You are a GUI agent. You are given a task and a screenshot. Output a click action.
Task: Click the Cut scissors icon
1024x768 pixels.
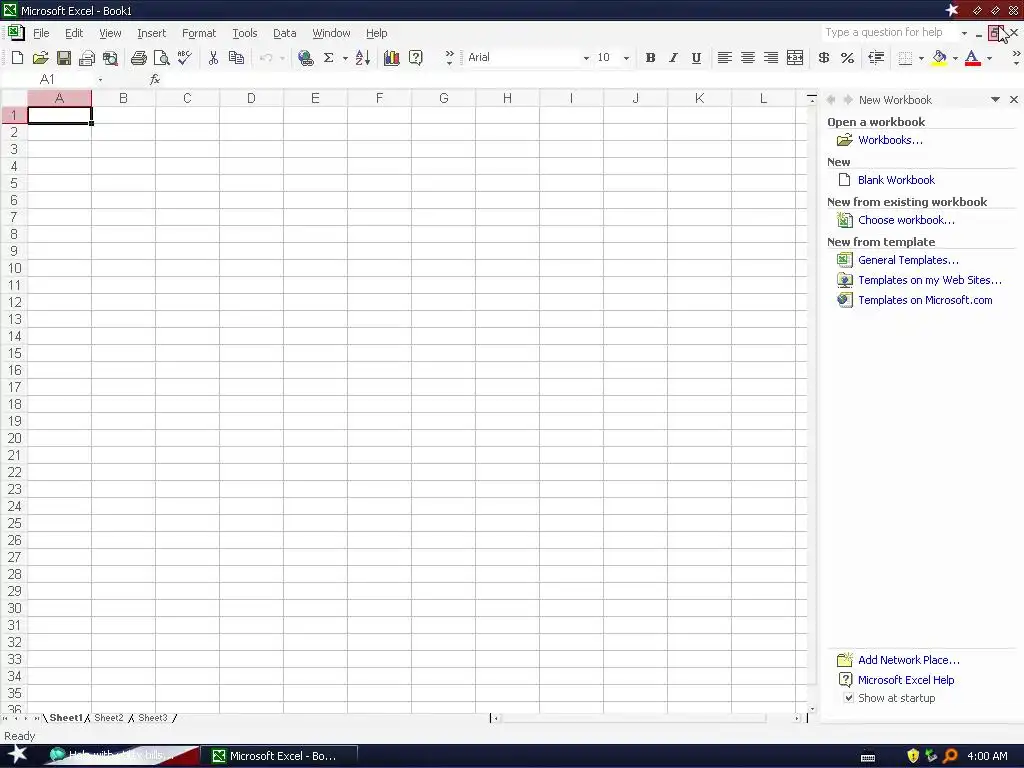[213, 58]
